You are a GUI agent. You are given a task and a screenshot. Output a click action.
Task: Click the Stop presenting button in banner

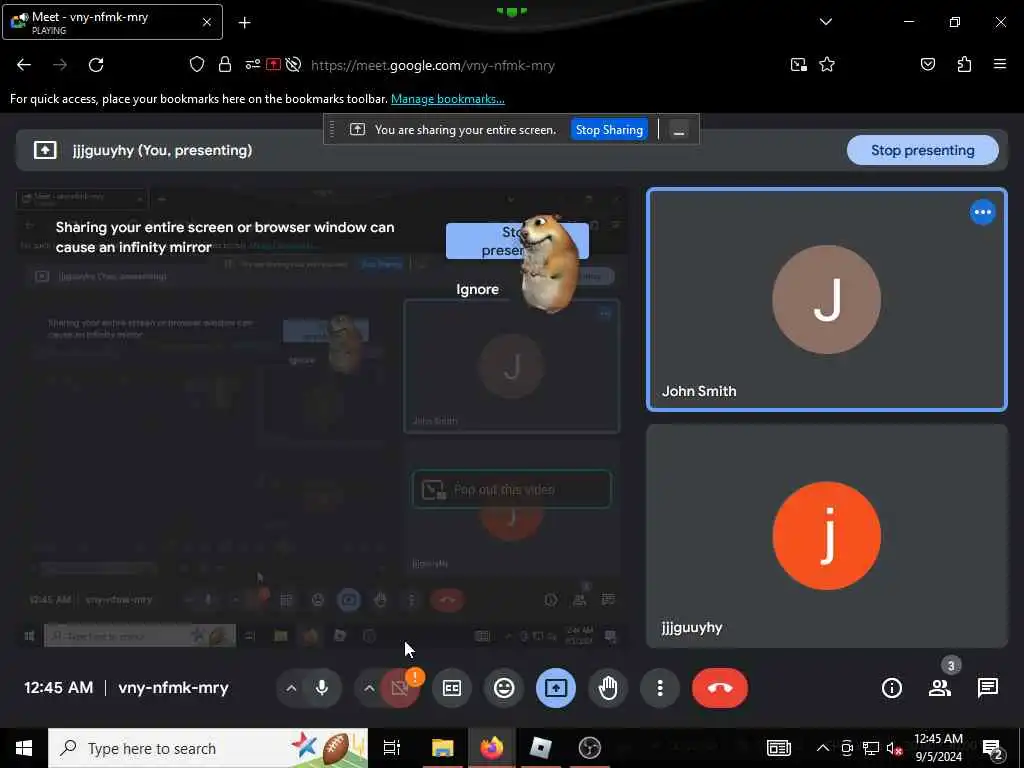(922, 150)
